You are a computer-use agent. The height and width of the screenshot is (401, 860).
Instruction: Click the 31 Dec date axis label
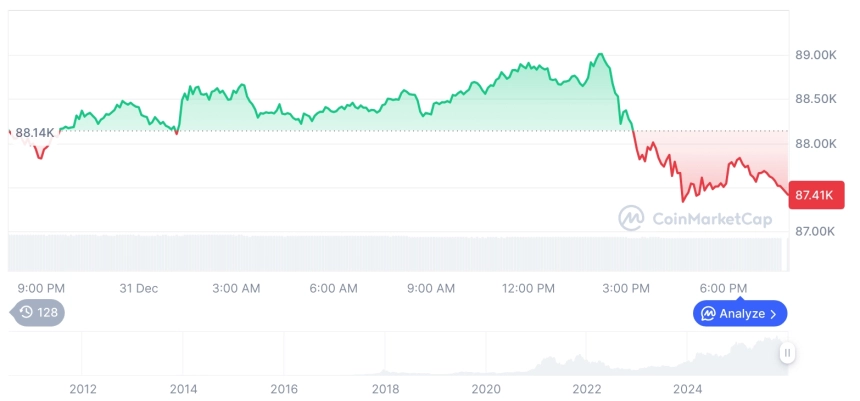pyautogui.click(x=139, y=288)
